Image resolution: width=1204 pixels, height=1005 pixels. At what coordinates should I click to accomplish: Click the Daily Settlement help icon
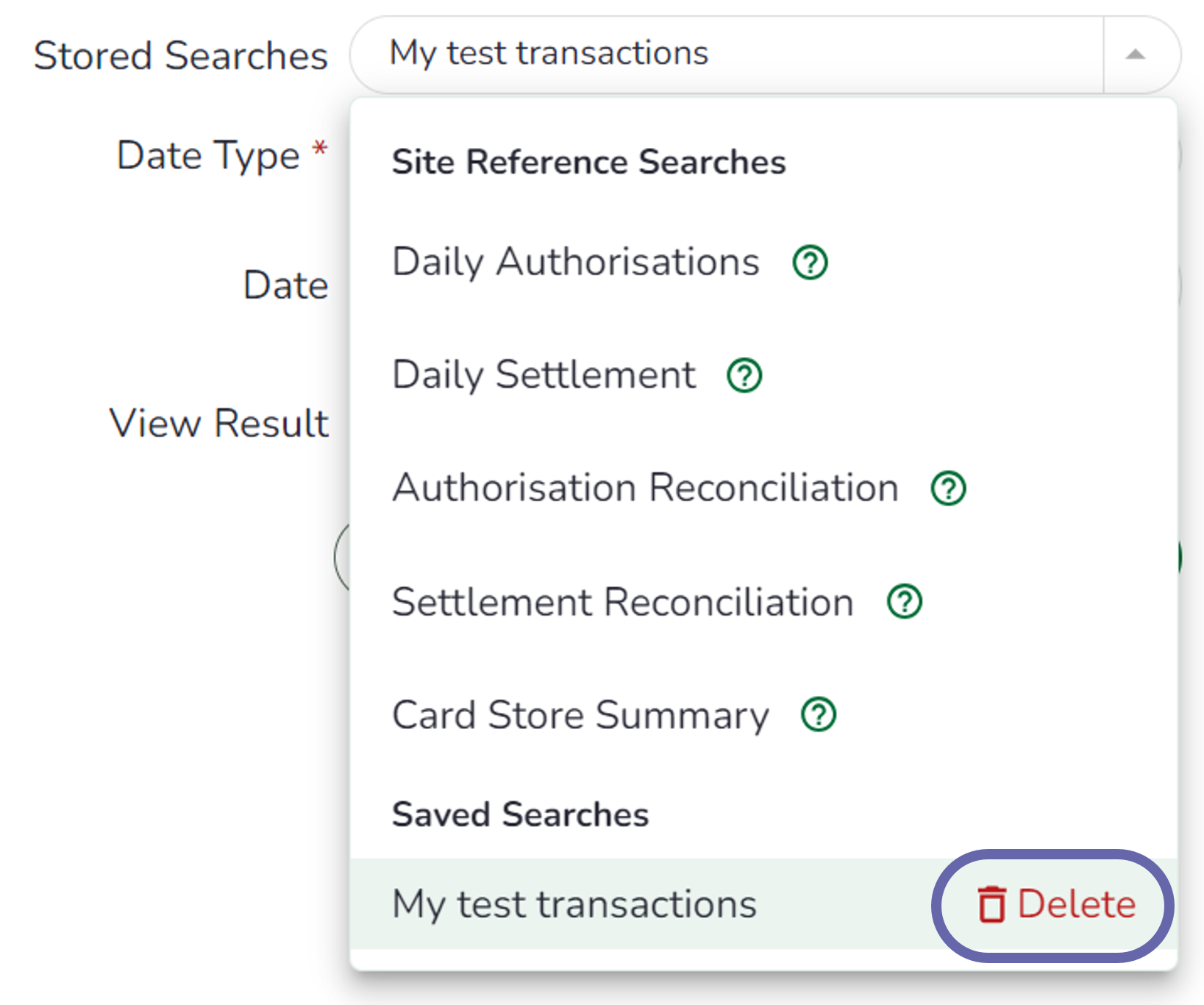[744, 376]
